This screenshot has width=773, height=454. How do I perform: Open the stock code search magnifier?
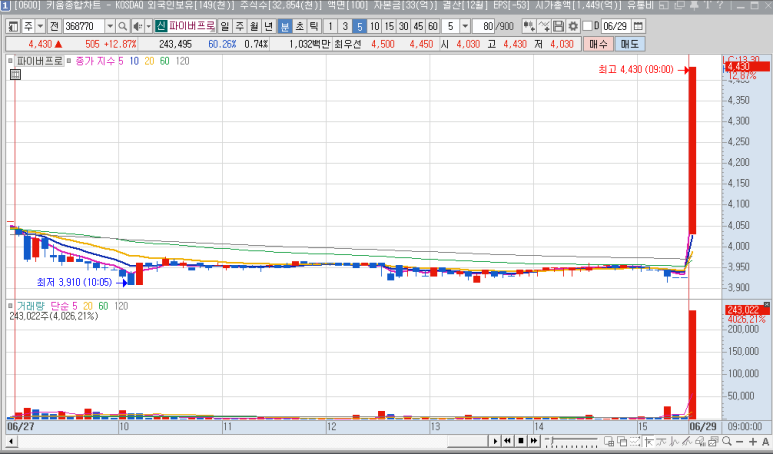coord(123,26)
